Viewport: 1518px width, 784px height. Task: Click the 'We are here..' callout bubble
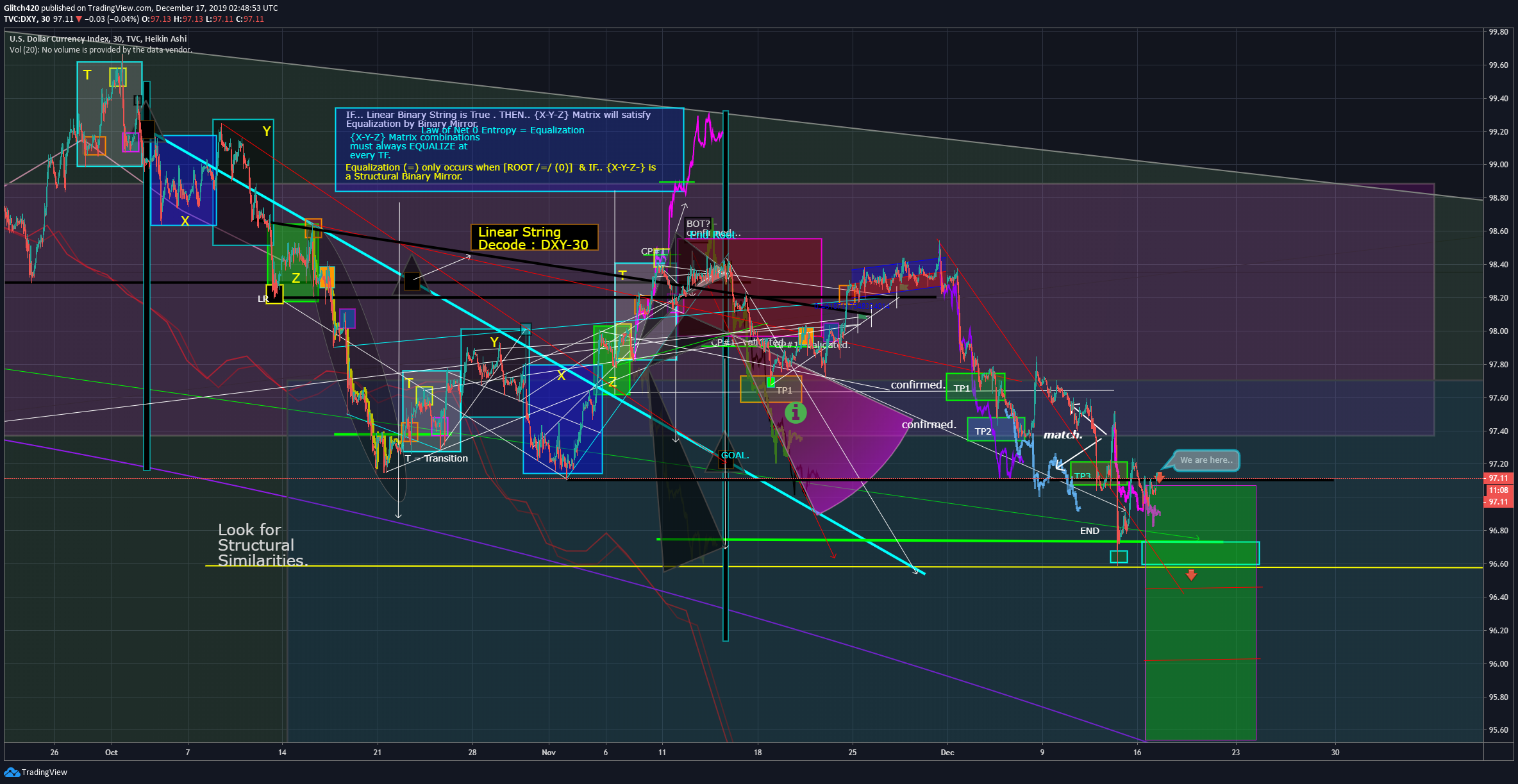click(1206, 460)
